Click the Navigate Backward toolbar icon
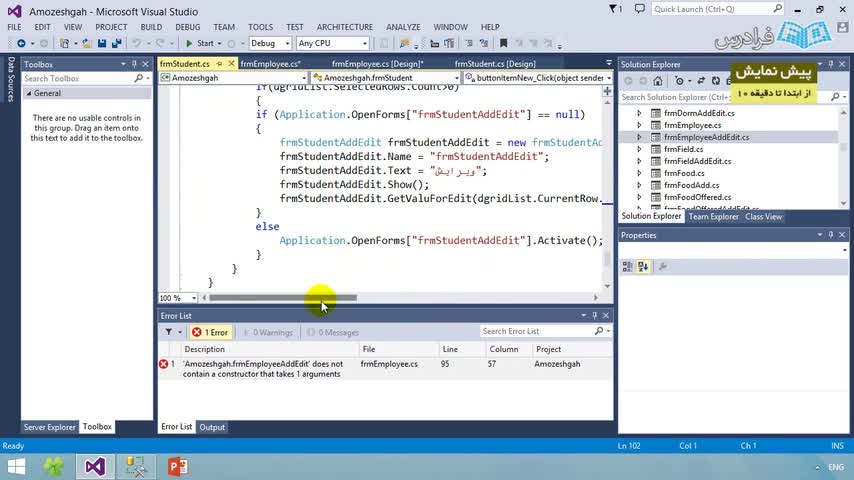The image size is (854, 480). pyautogui.click(x=21, y=44)
